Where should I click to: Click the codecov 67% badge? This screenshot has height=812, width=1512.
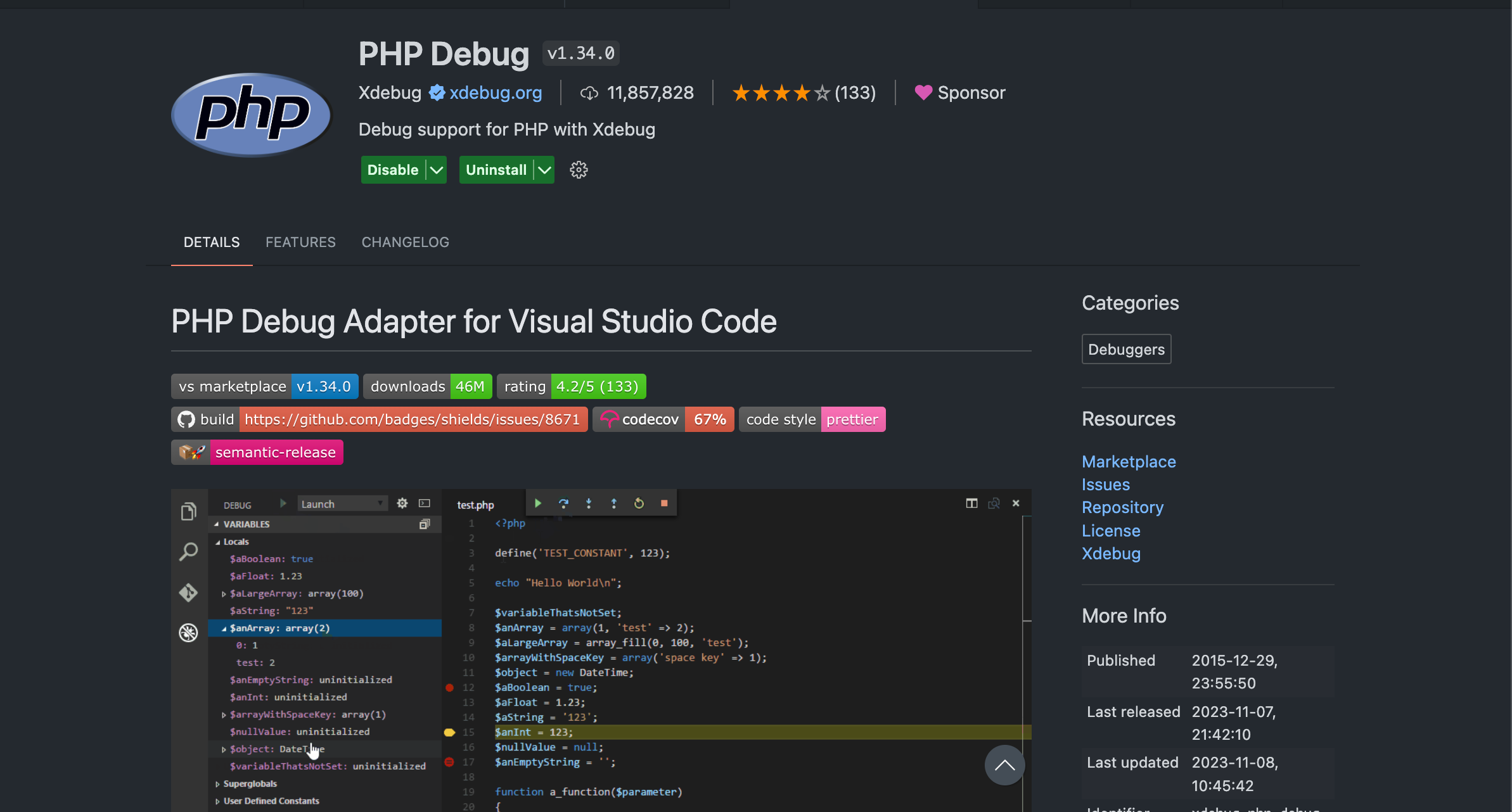663,419
